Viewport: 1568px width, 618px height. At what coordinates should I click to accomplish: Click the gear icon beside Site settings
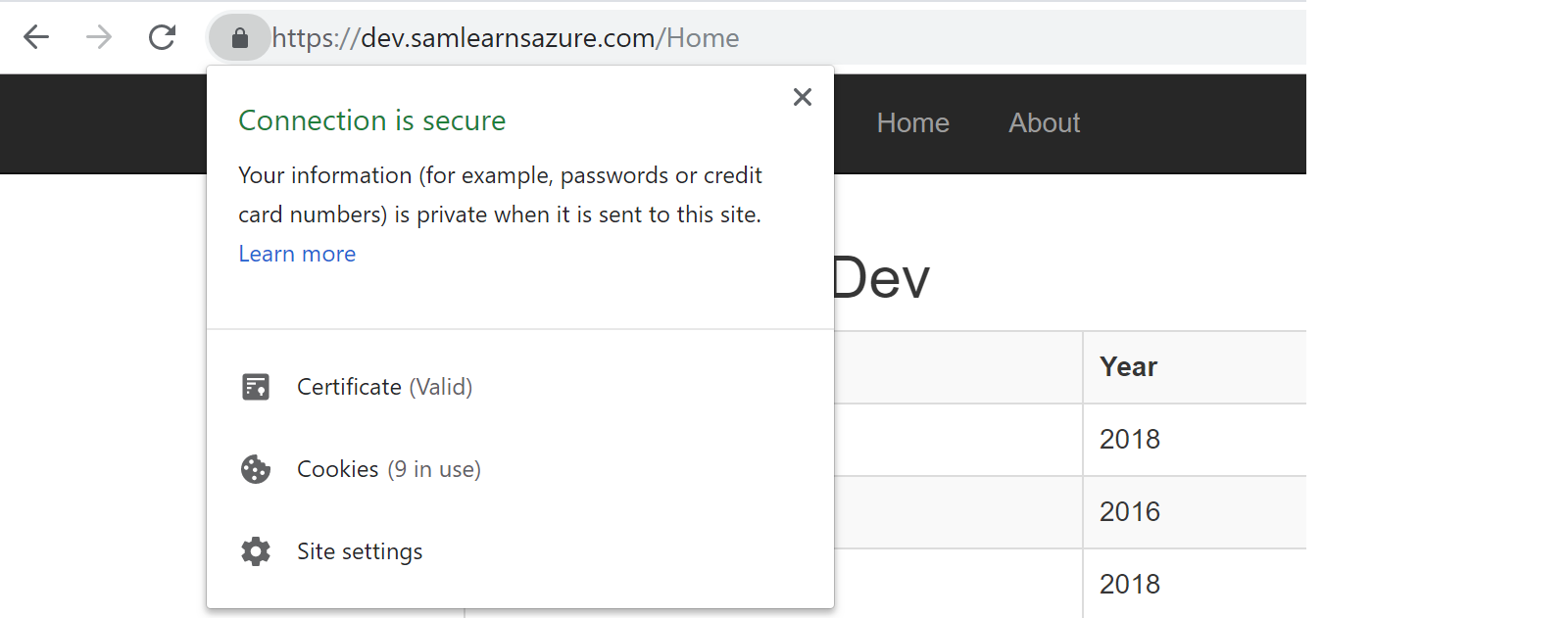256,551
